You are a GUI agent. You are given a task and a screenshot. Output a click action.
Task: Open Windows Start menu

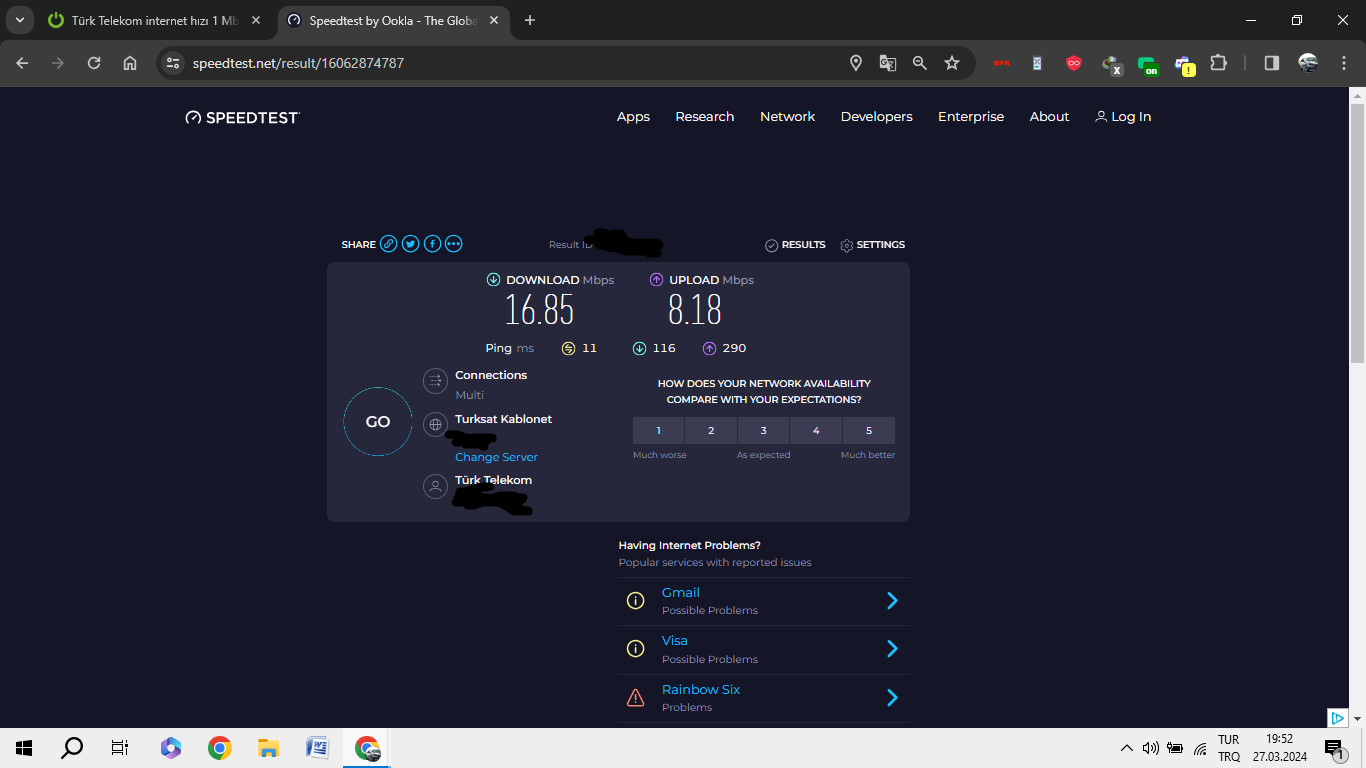pyautogui.click(x=24, y=747)
